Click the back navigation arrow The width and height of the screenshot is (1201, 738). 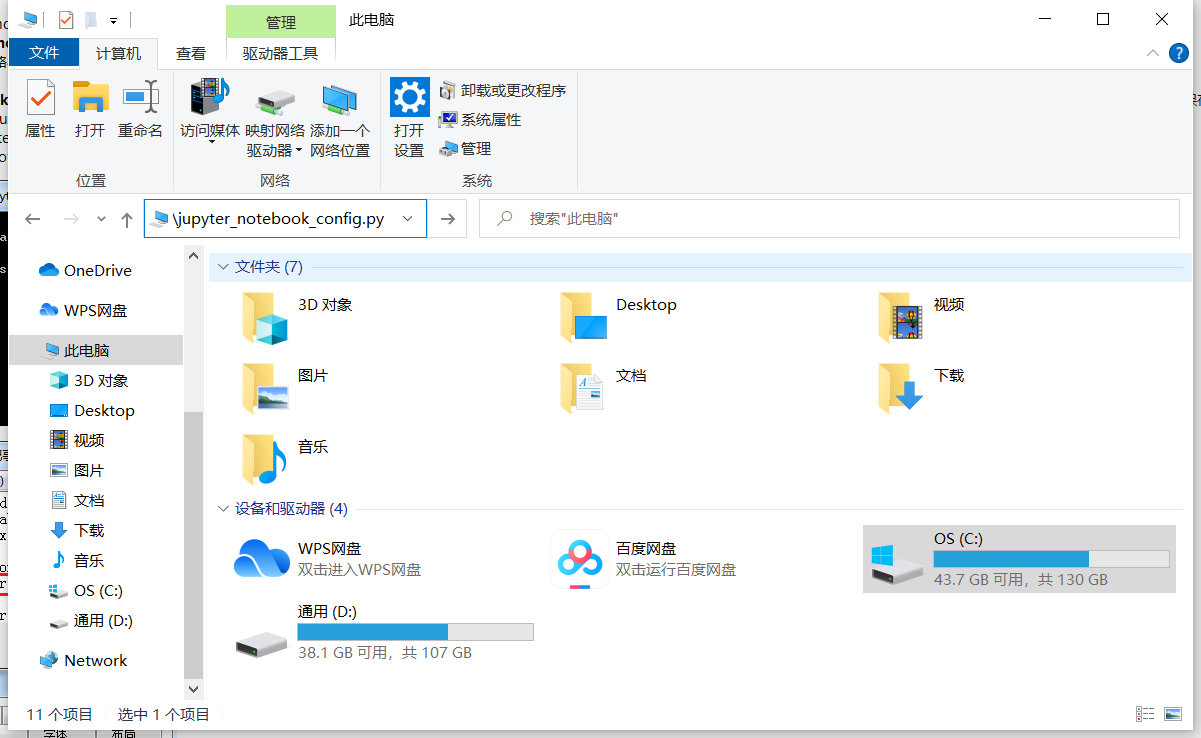(x=32, y=218)
